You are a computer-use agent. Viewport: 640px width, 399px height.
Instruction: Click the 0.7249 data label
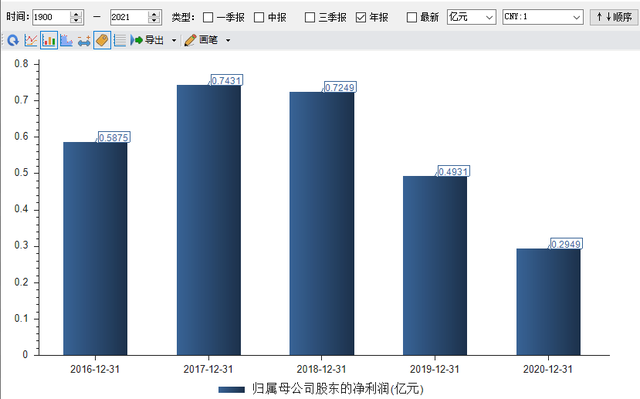[340, 87]
